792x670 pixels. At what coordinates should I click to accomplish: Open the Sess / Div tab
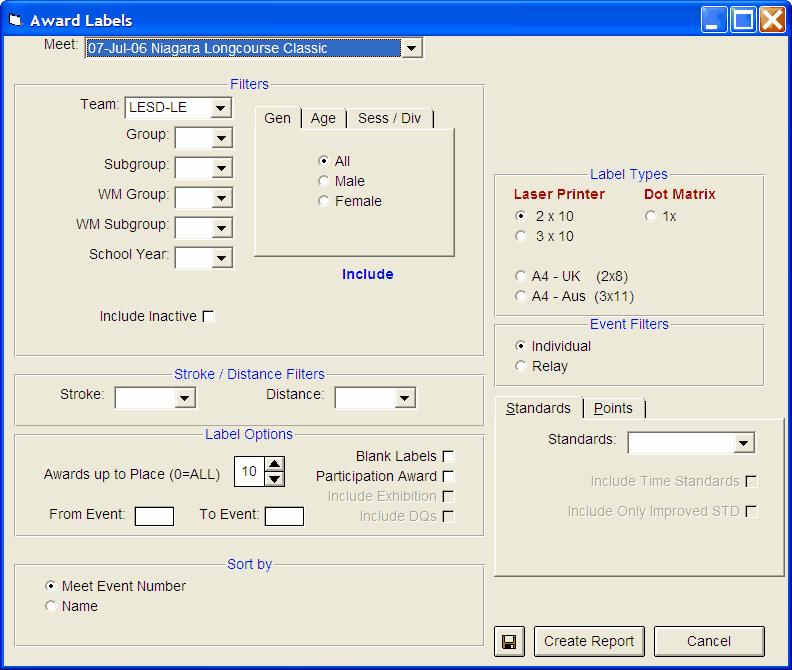coord(389,118)
